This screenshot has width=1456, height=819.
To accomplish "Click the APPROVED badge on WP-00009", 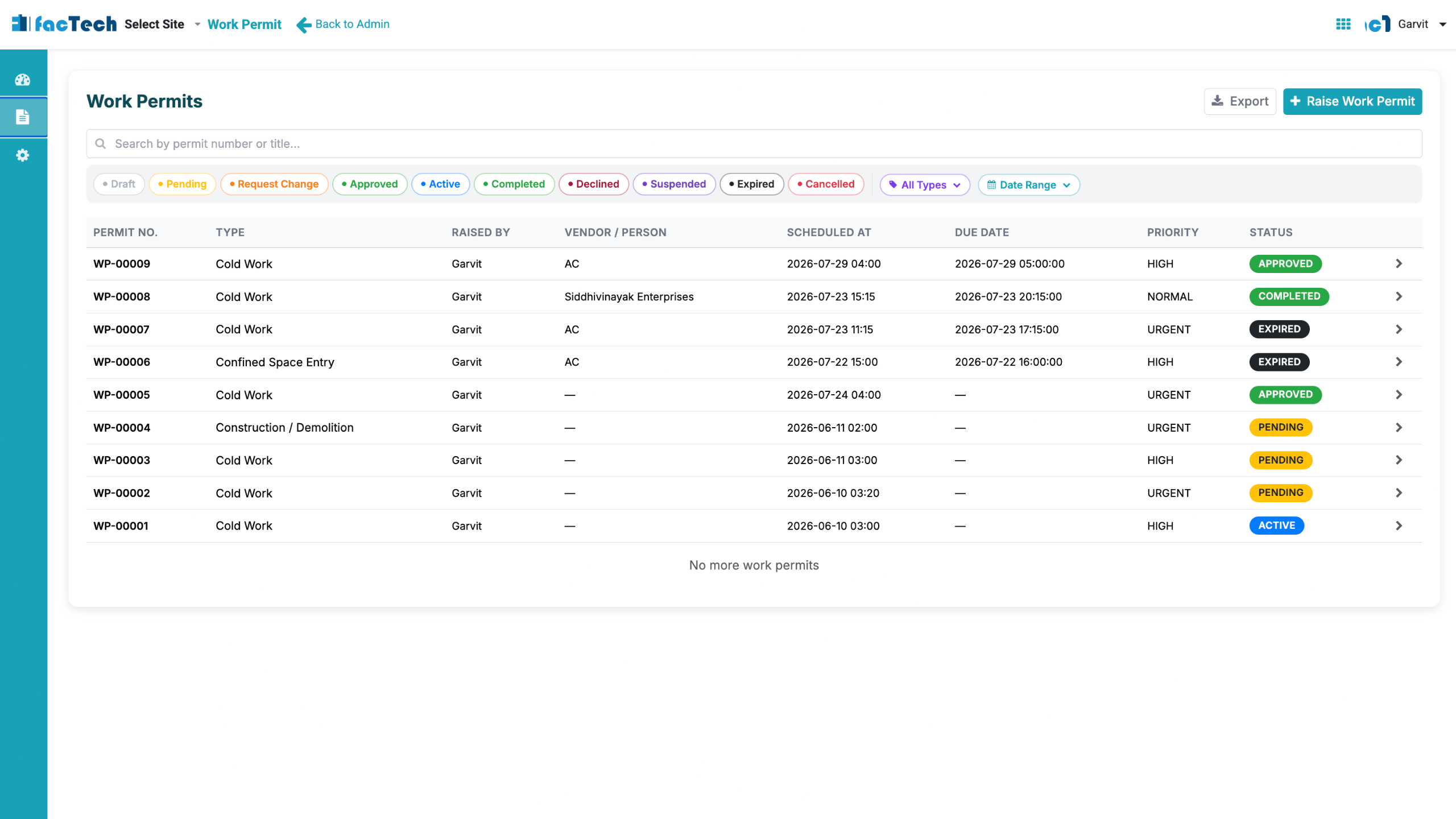I will [1285, 264].
